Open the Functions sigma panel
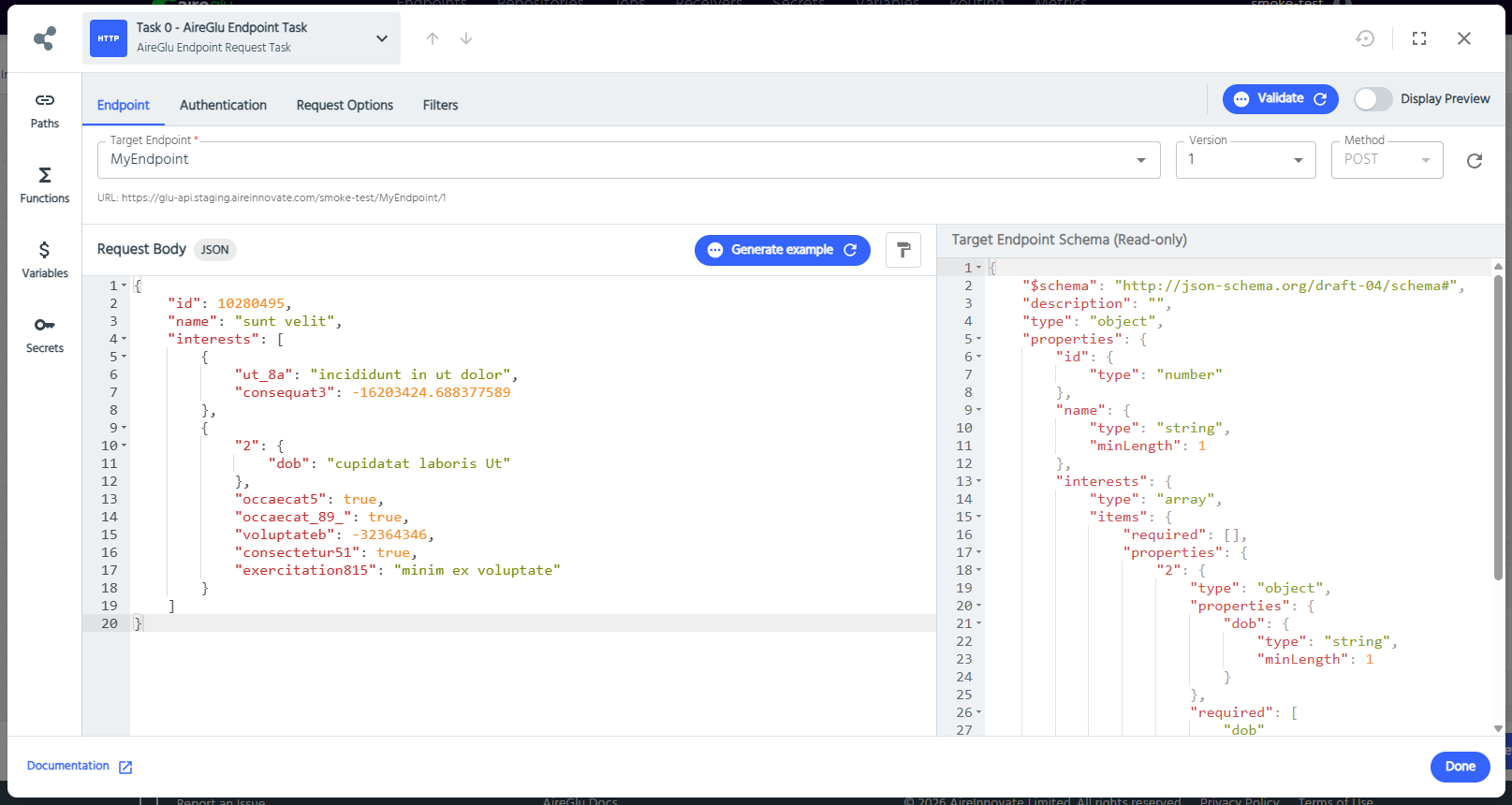Screen dimensions: 1512x805 [44, 184]
